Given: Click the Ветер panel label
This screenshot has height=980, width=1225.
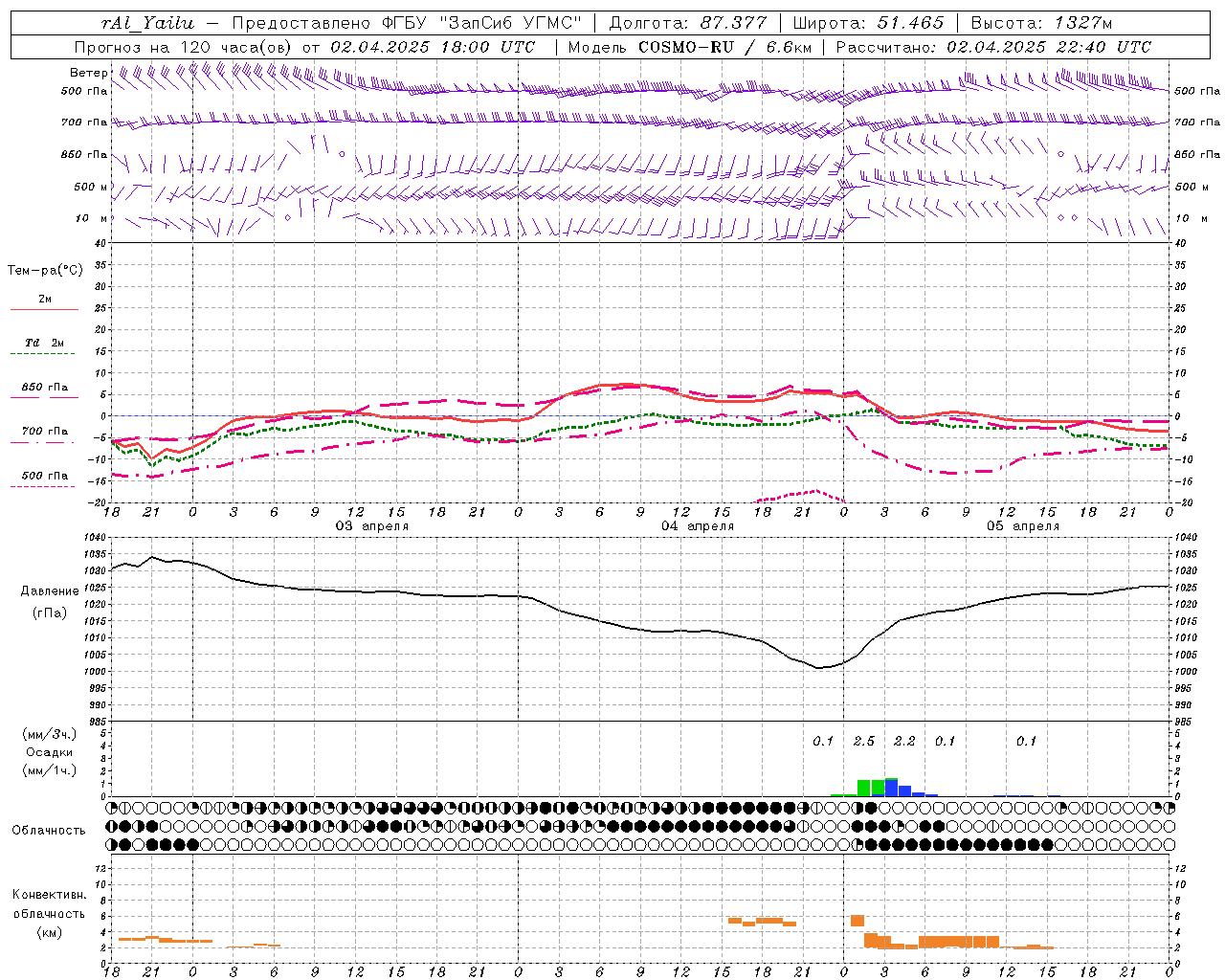Looking at the screenshot, I should pos(88,73).
